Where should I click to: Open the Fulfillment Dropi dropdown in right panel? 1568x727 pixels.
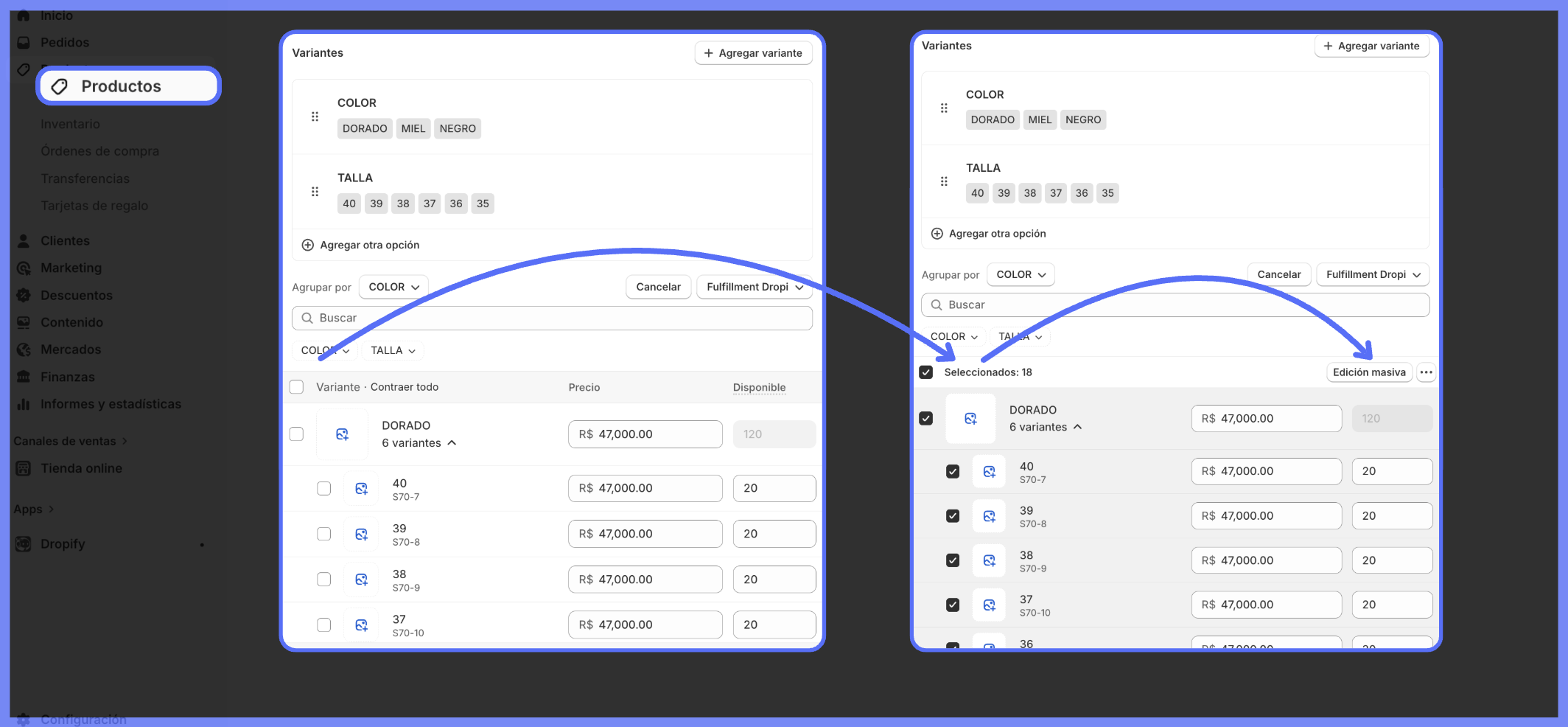1372,274
